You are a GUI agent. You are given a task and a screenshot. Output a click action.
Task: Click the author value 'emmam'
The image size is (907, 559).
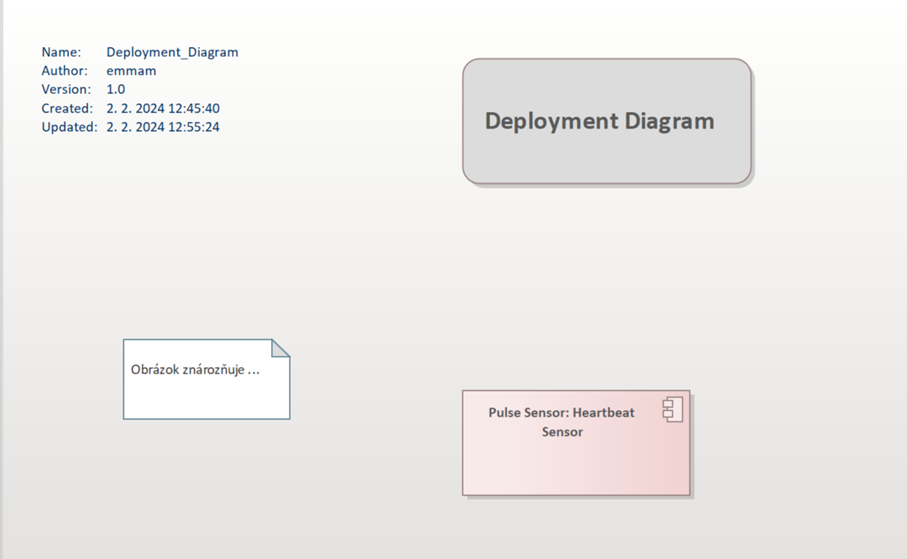[131, 71]
